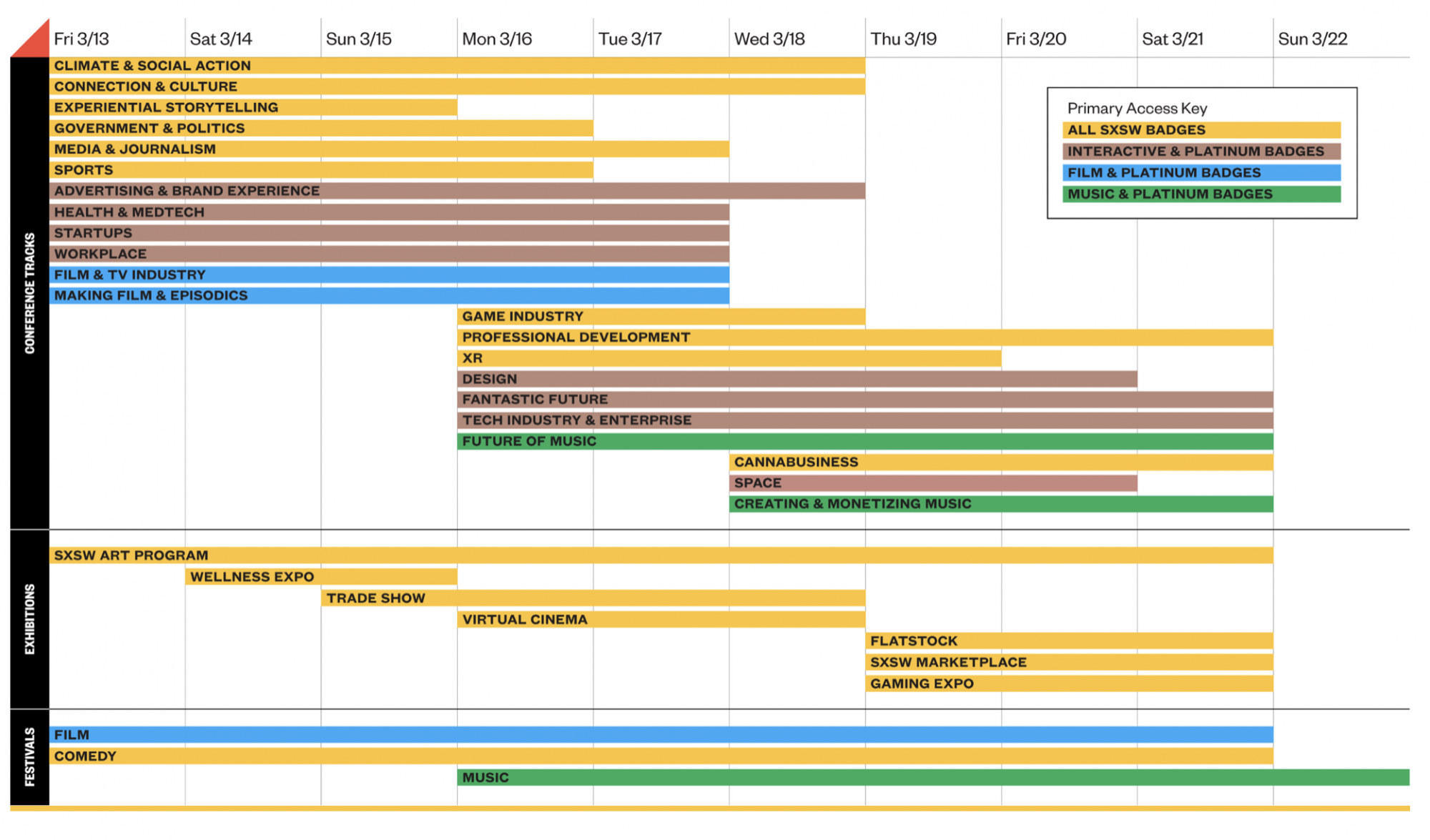Click the Trade Show bar
The width and height of the screenshot is (1430, 840).
(593, 598)
